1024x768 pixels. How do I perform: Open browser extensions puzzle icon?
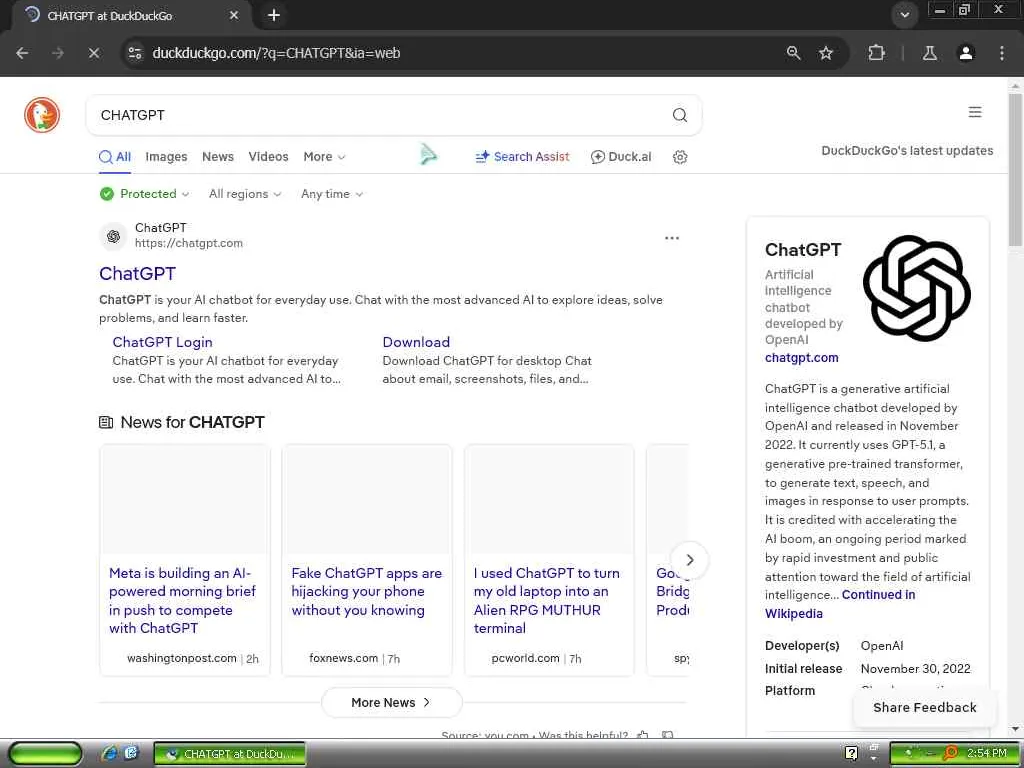pyautogui.click(x=876, y=53)
